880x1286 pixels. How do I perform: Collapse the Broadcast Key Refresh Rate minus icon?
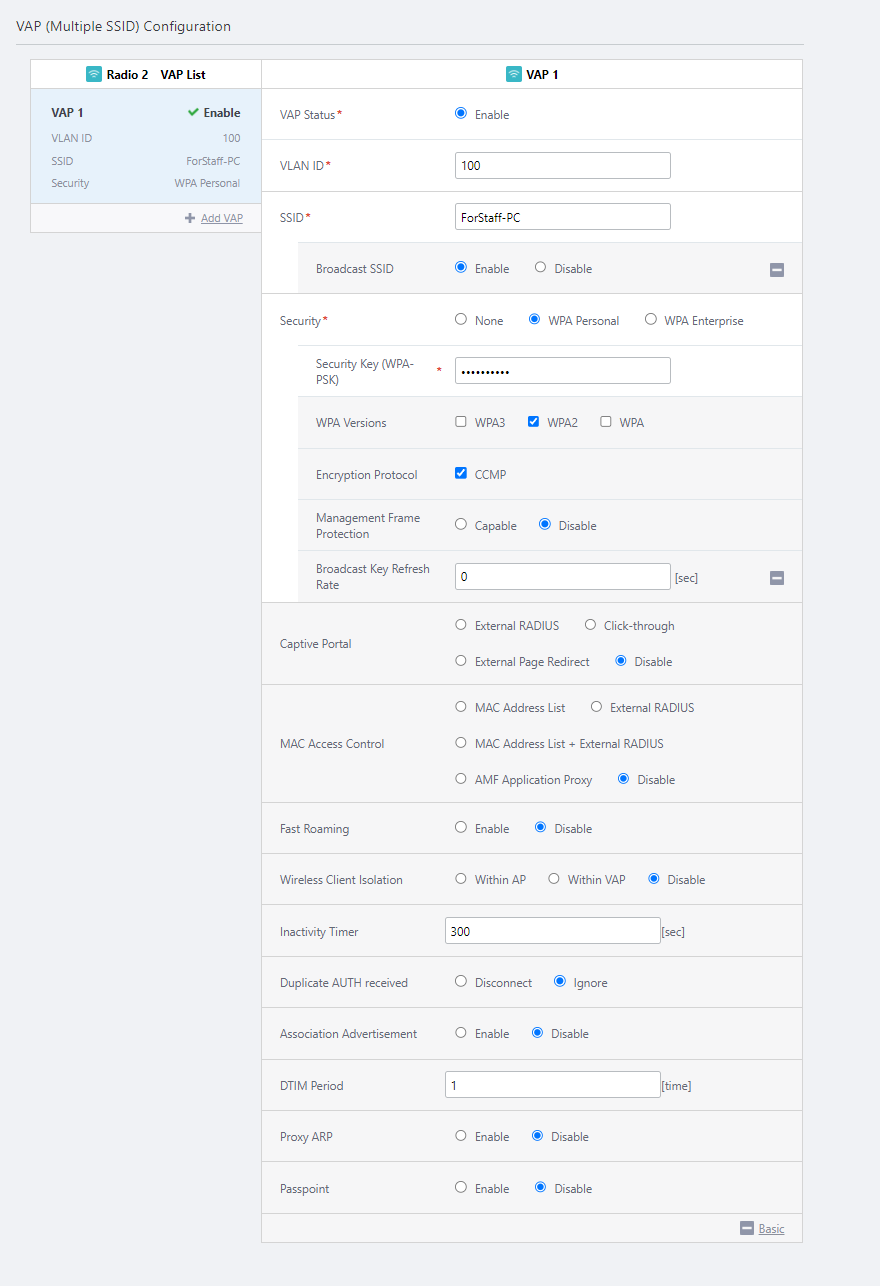coord(777,577)
